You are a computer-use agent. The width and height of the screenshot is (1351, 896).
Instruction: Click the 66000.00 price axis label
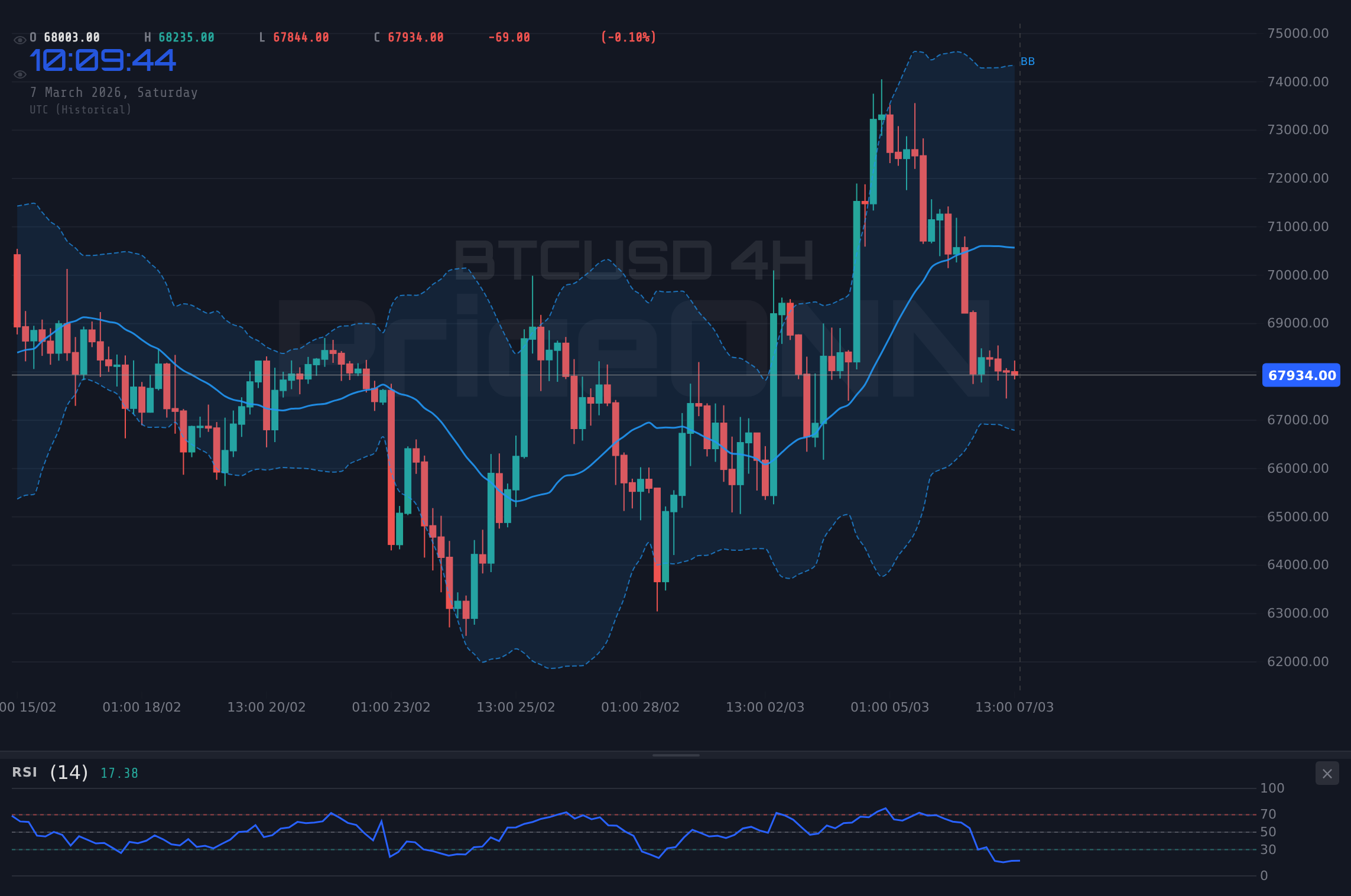click(x=1298, y=468)
